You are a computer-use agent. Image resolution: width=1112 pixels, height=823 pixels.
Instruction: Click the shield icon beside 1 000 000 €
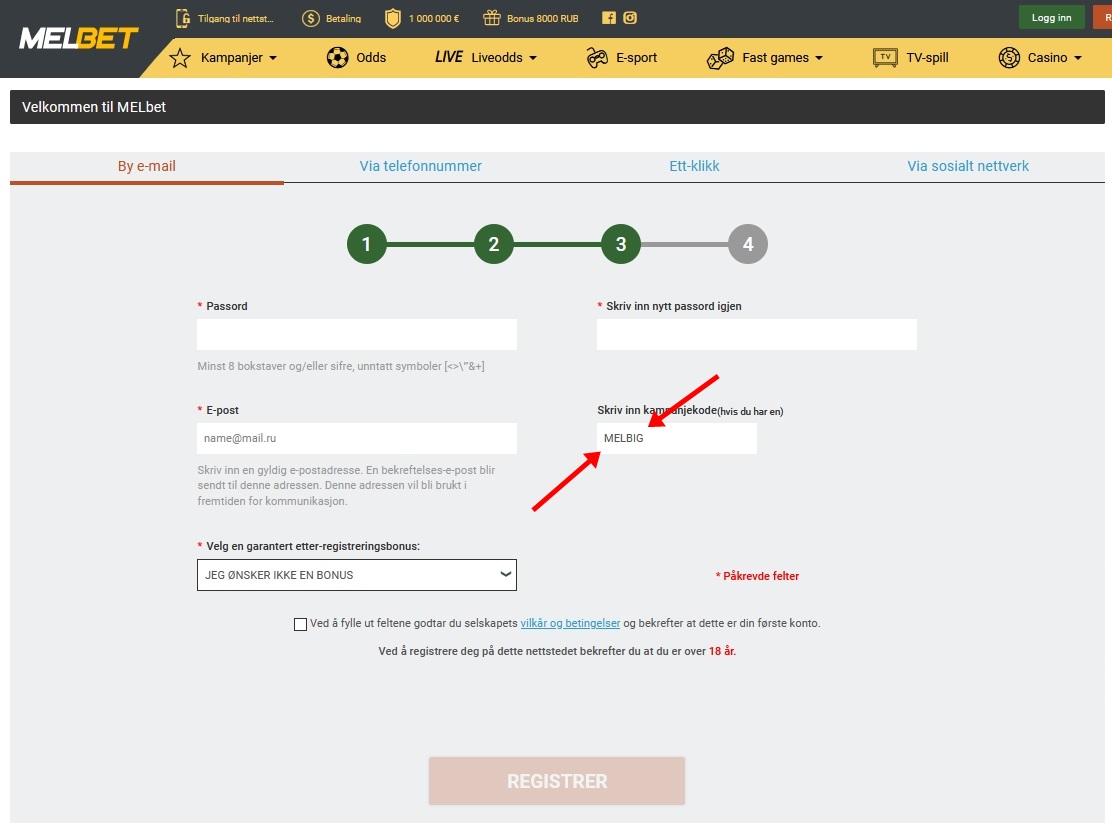coord(392,18)
